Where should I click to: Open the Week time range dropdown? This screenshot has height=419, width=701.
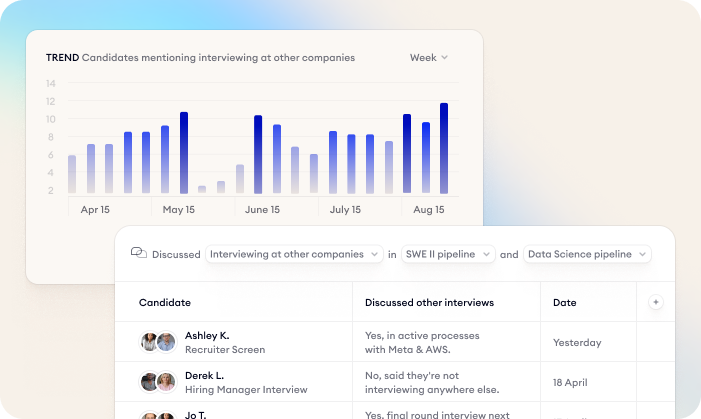(x=428, y=58)
